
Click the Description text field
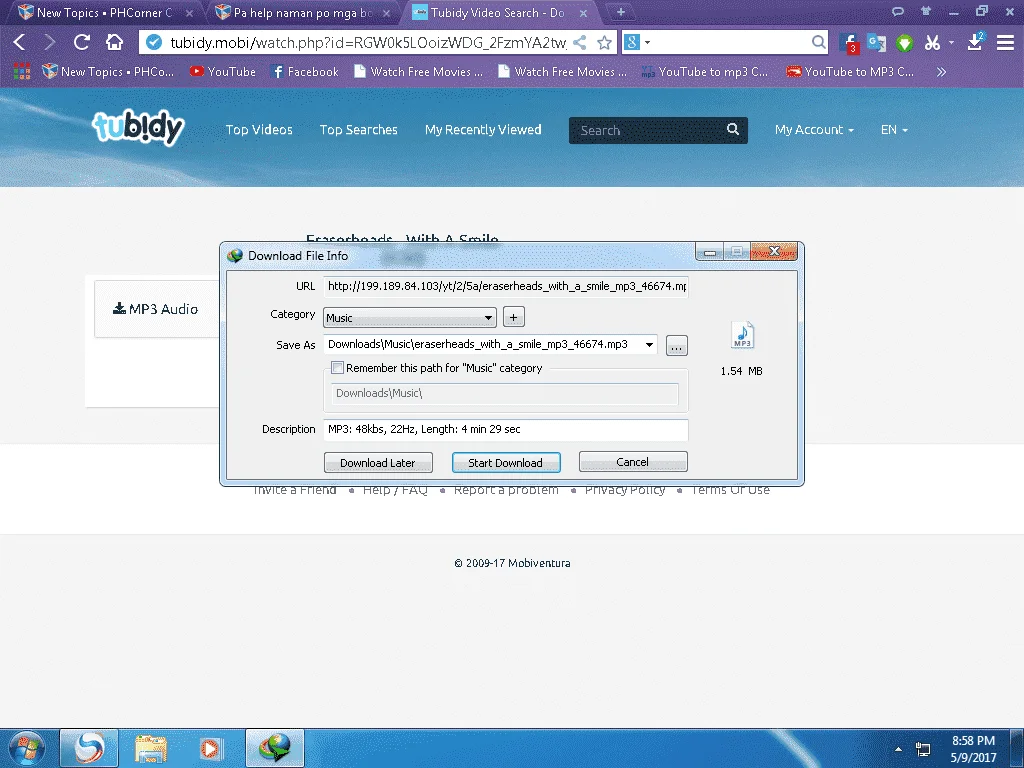pyautogui.click(x=505, y=429)
